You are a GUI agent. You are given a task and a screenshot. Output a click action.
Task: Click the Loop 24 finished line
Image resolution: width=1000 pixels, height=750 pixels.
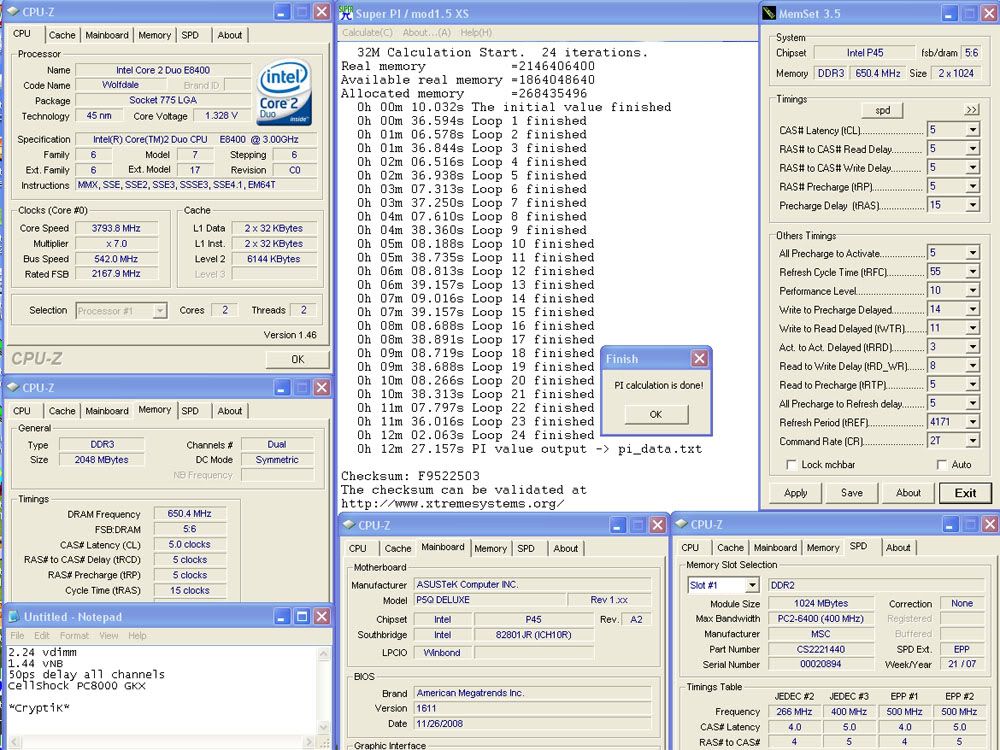475,435
